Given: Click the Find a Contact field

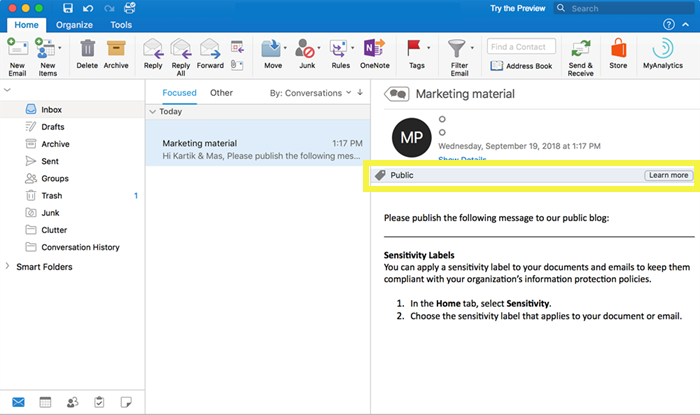Looking at the screenshot, I should pos(521,46).
